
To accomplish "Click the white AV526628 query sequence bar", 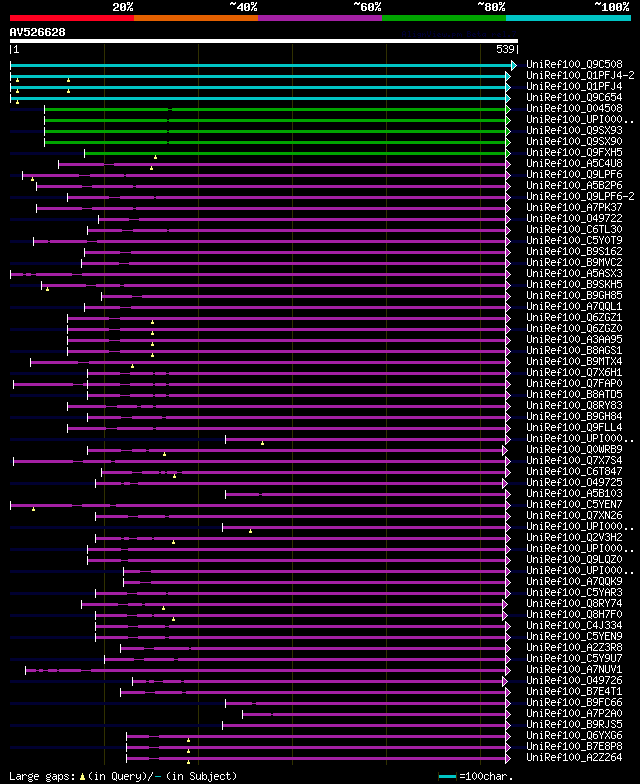I will coord(264,41).
